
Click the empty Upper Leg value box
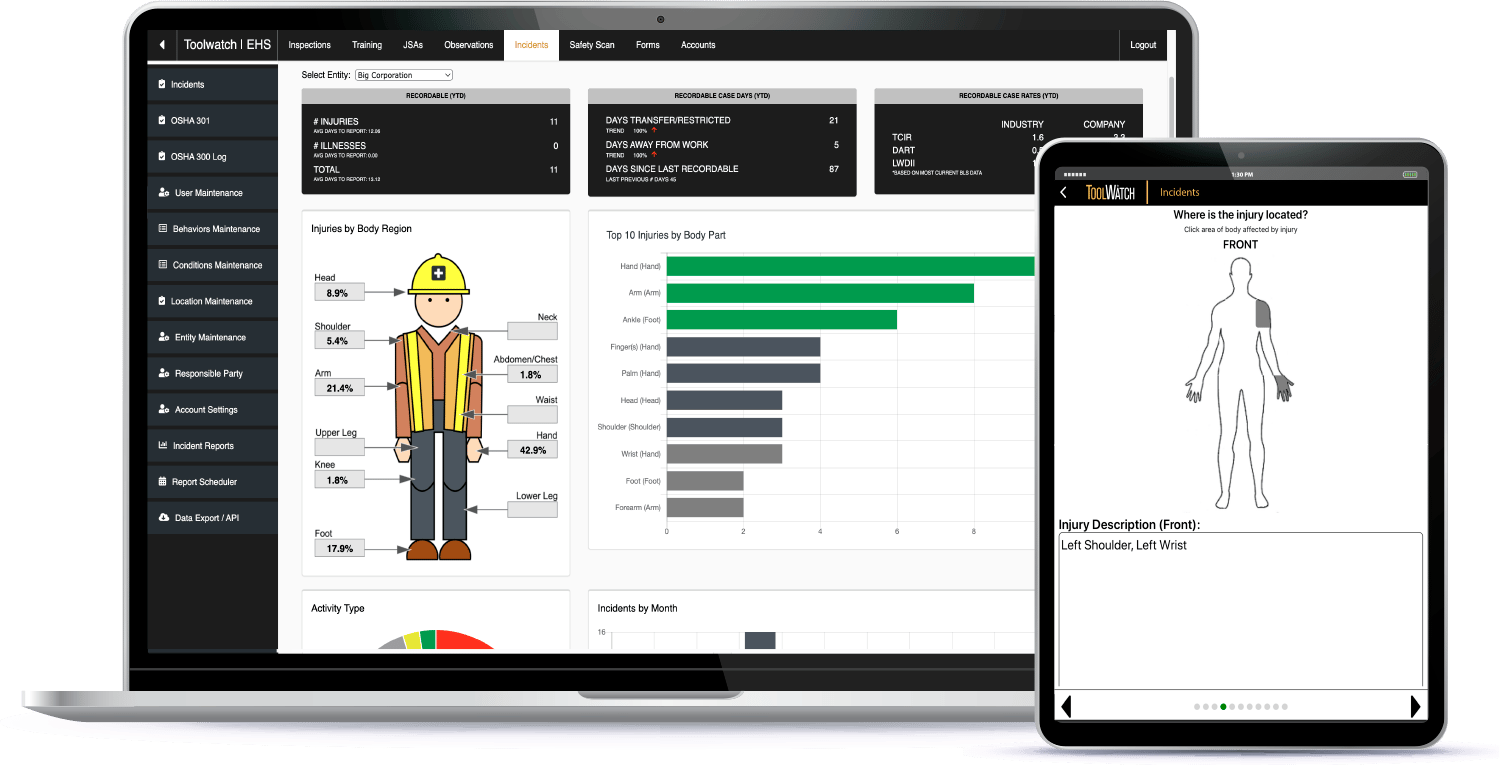click(x=338, y=447)
